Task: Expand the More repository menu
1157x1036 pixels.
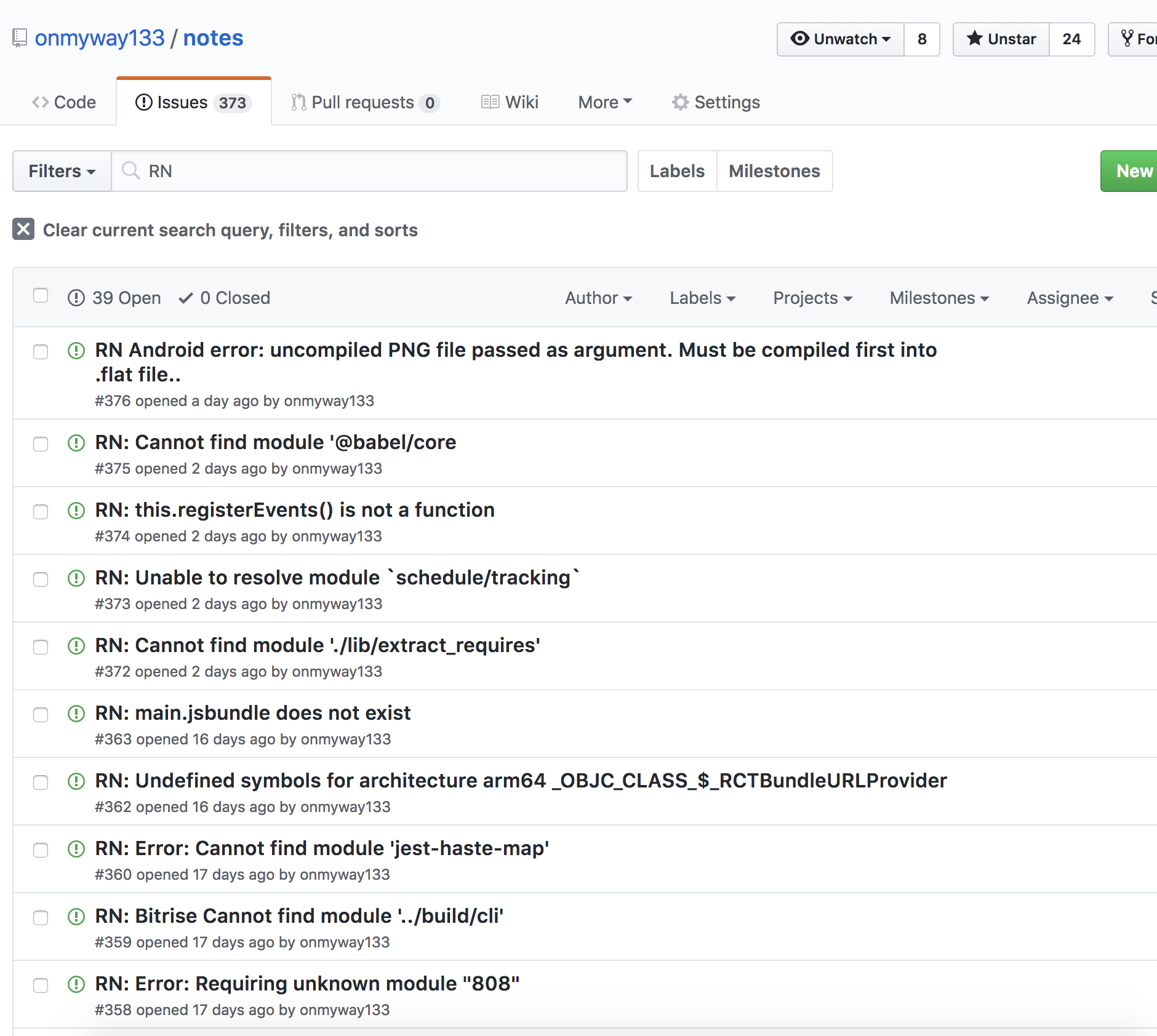Action: point(605,102)
